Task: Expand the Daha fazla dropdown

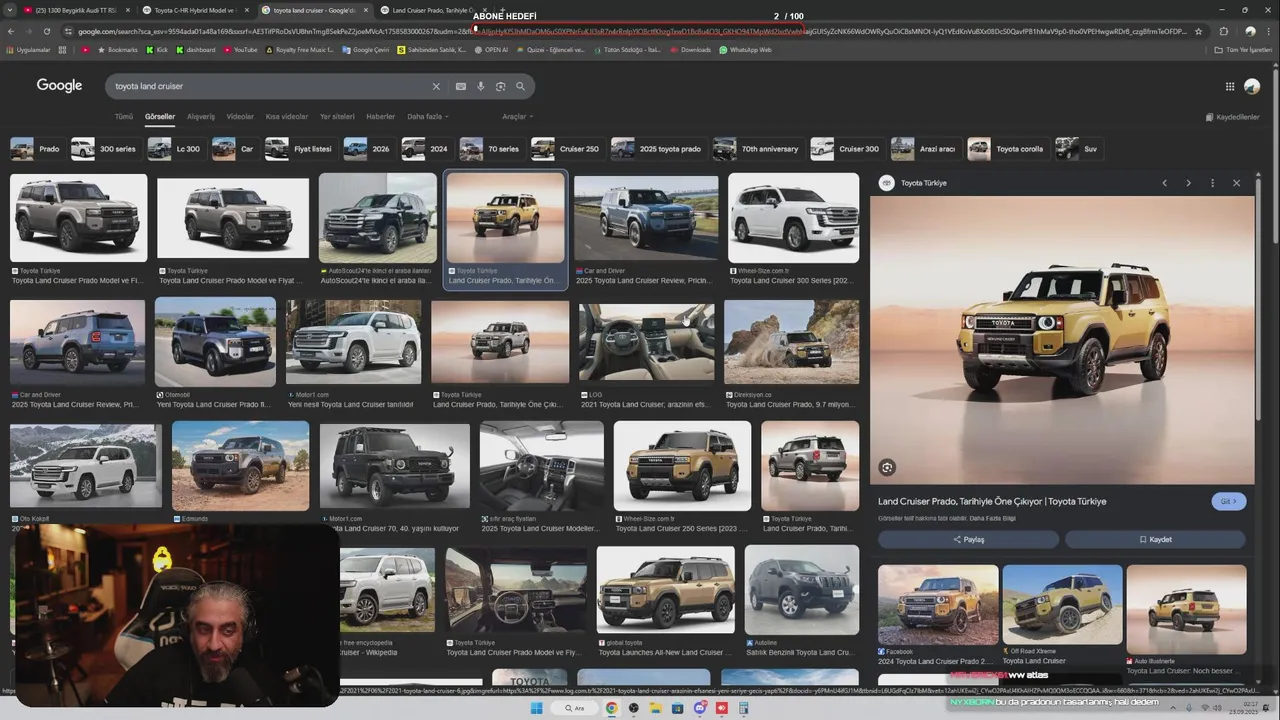Action: pos(428,117)
